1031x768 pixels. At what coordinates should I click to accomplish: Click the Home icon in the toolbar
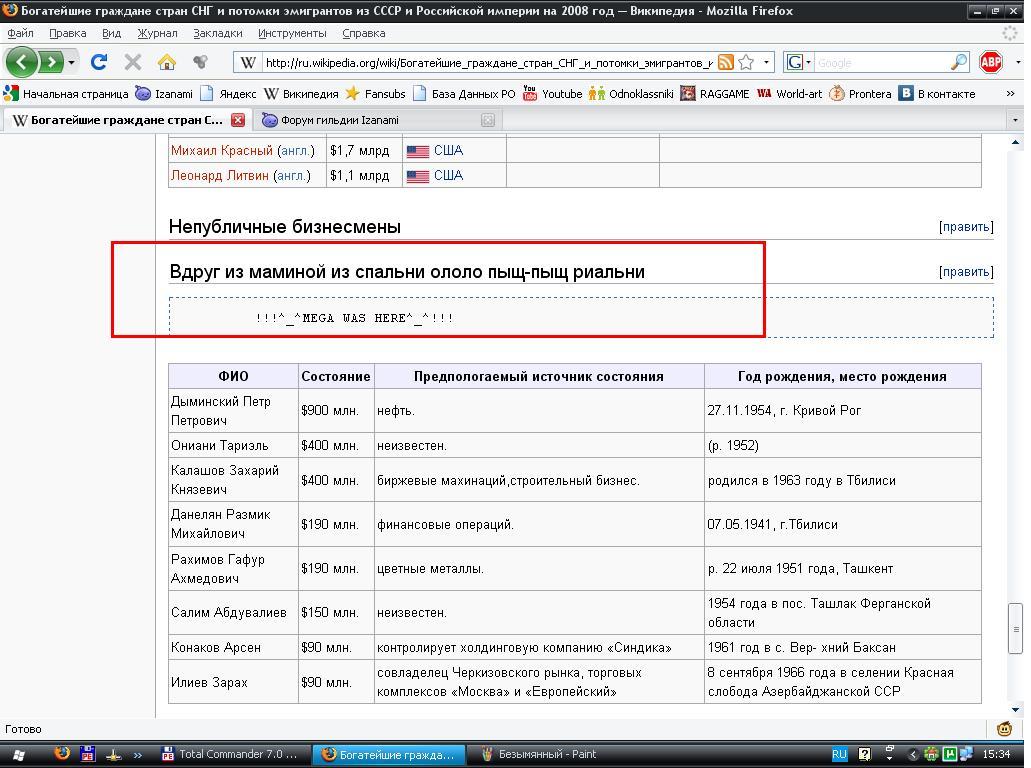[x=167, y=62]
